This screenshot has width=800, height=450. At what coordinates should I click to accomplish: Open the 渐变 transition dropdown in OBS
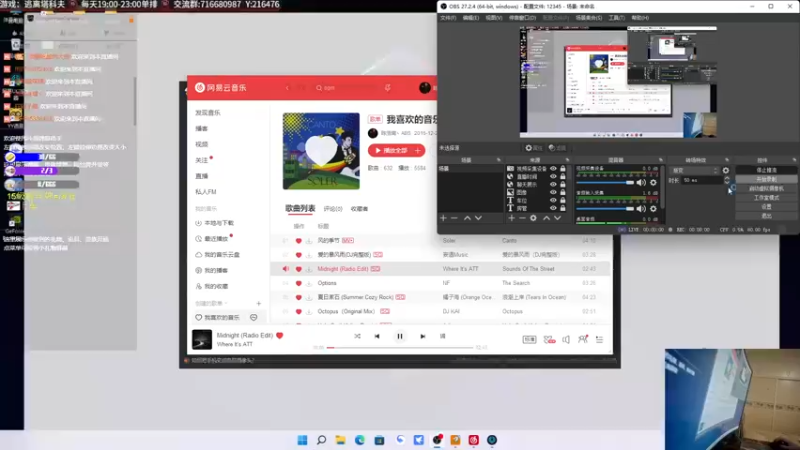click(695, 170)
